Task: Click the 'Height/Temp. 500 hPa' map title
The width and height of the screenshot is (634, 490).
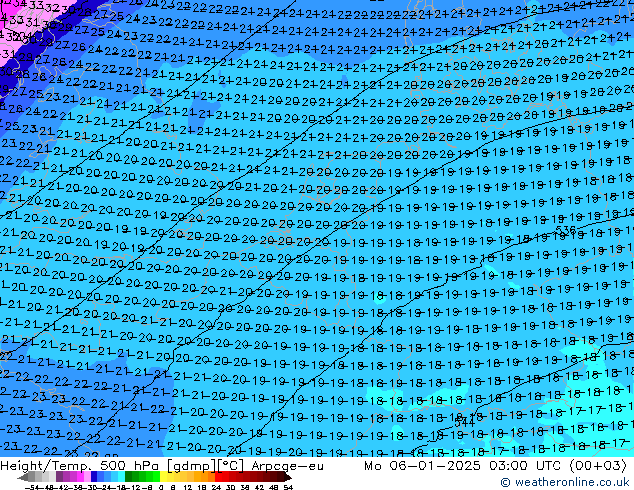Action: coord(80,466)
